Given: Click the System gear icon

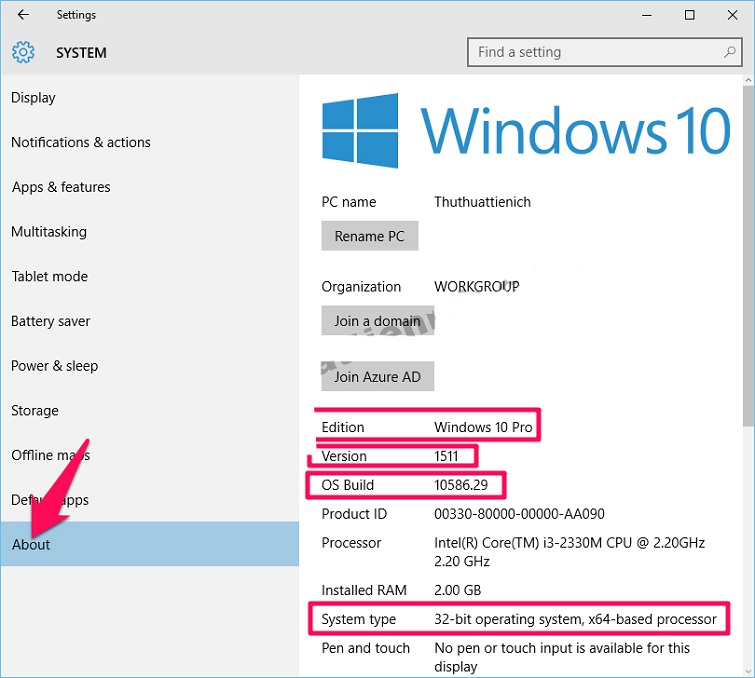Looking at the screenshot, I should click(23, 52).
